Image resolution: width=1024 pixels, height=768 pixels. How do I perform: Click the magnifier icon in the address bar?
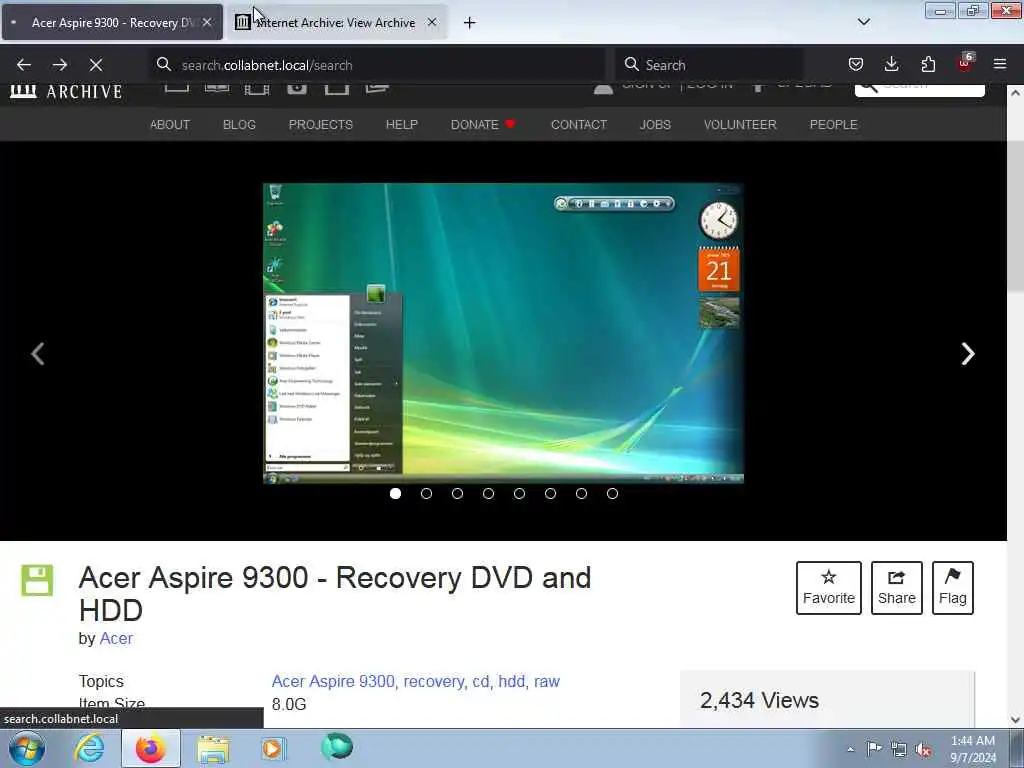click(164, 64)
